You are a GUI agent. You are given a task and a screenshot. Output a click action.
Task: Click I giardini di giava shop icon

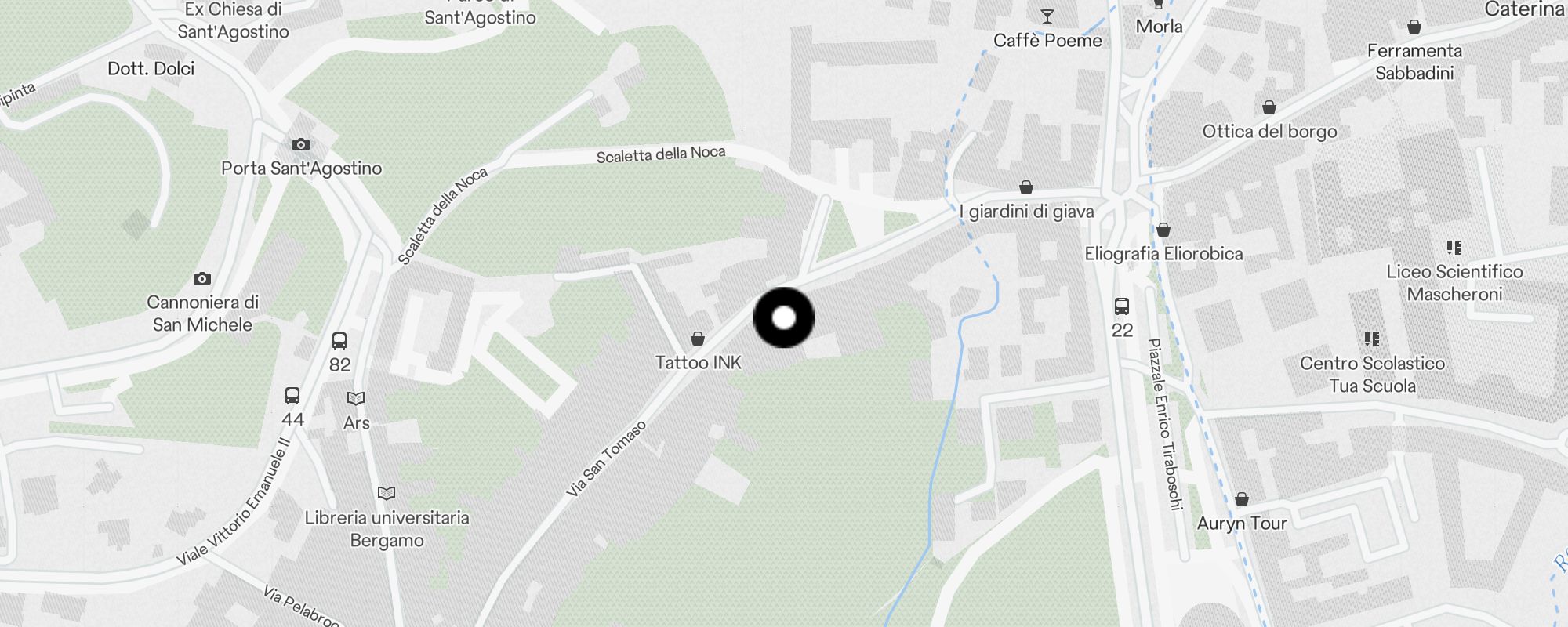(x=1026, y=187)
